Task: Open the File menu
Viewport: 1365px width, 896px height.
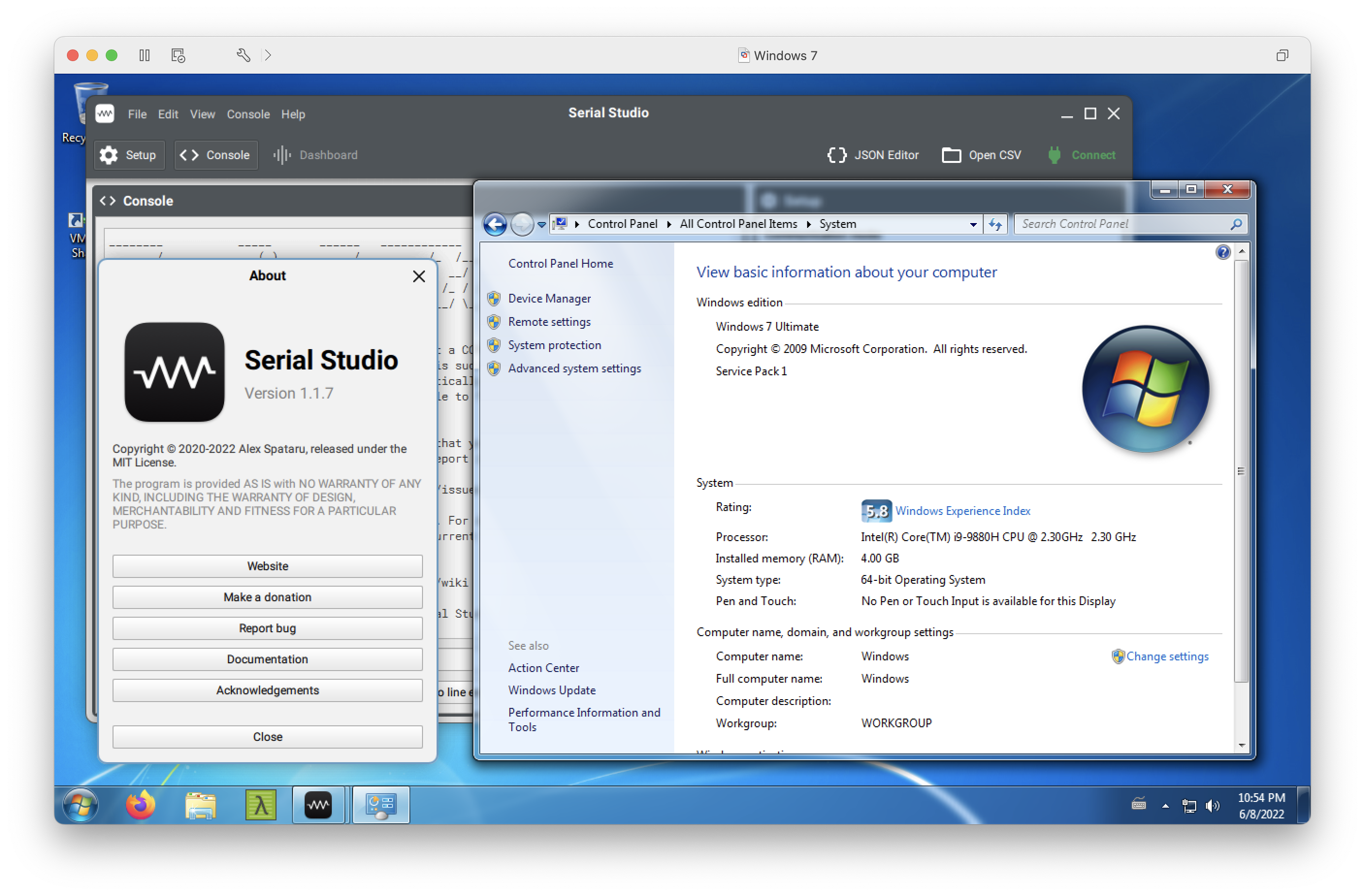Action: tap(137, 114)
